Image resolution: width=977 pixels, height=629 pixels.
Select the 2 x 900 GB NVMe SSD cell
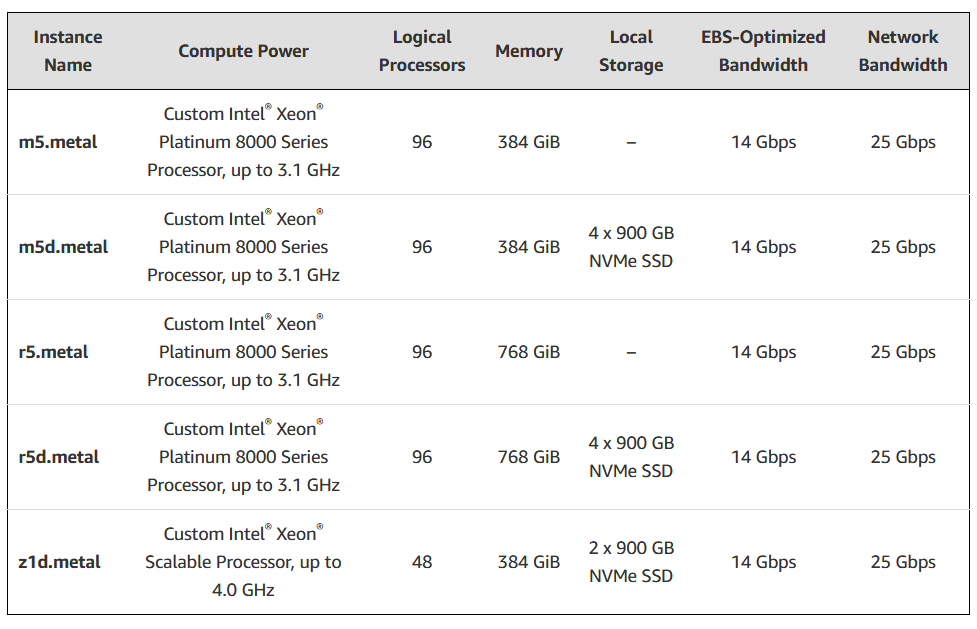(x=631, y=562)
